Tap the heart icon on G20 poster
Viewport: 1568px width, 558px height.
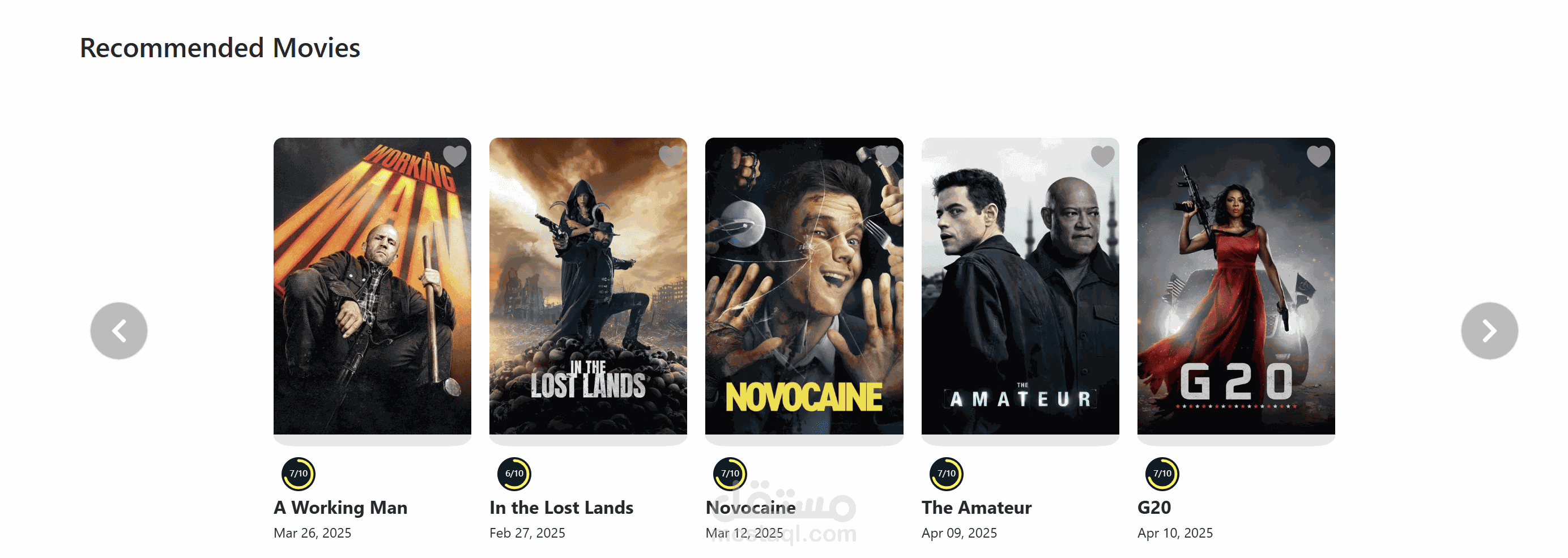point(1318,156)
